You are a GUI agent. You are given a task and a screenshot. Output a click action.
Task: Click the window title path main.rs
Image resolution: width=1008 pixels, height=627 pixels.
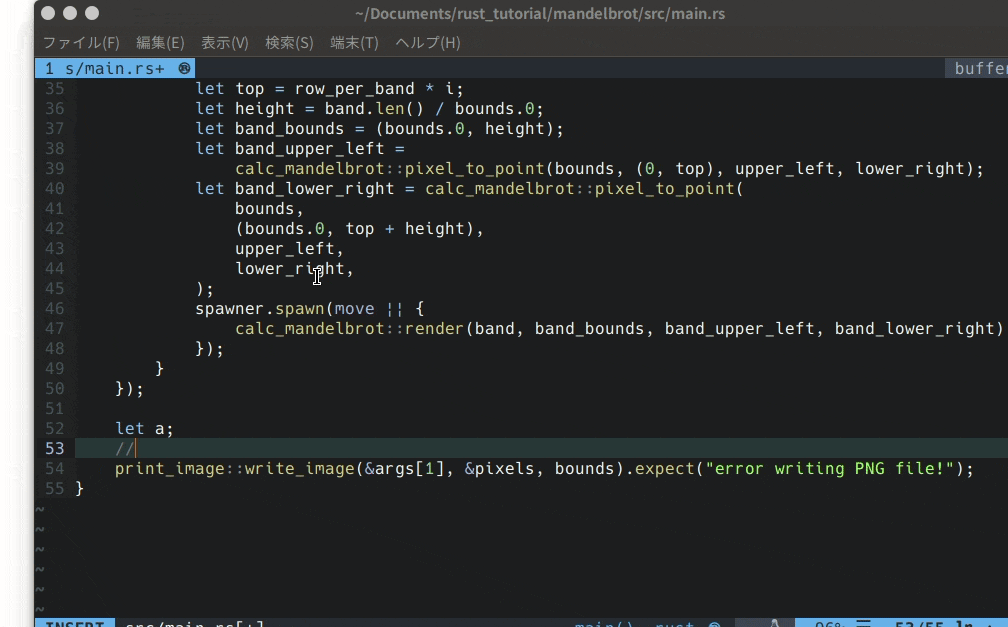click(x=540, y=14)
